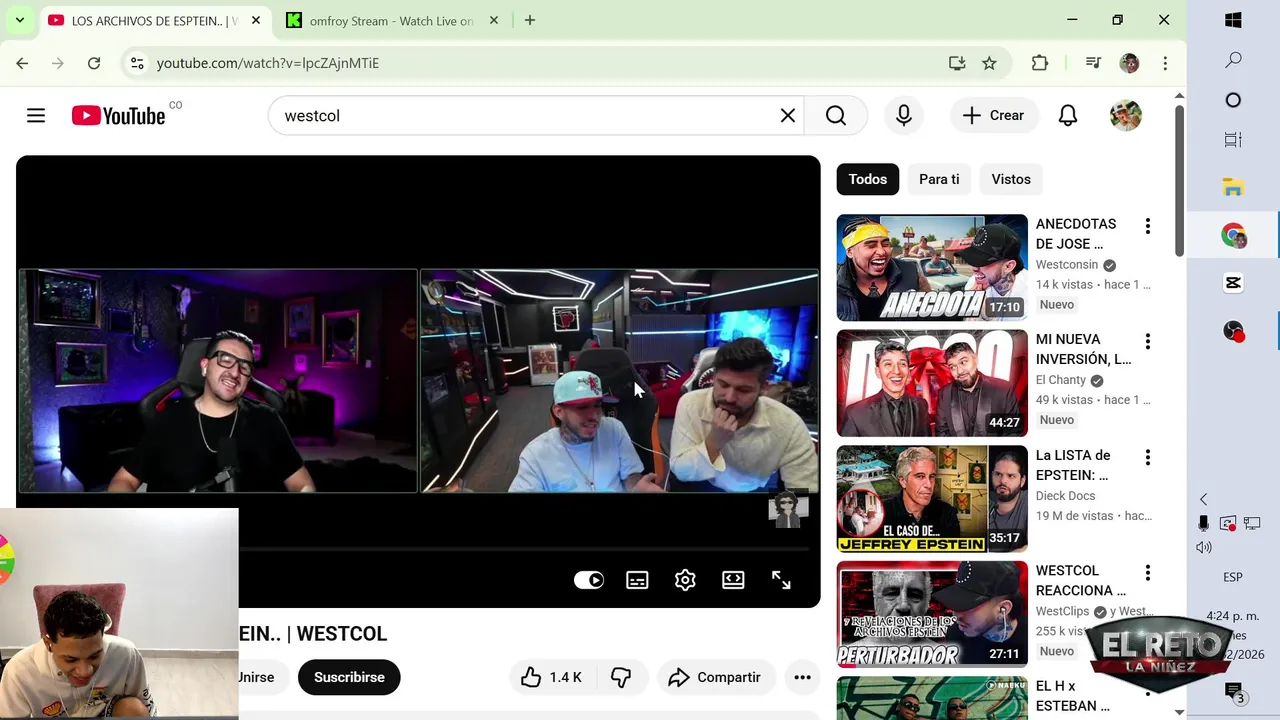Open the La LISTA de EPSTEIN title
The height and width of the screenshot is (720, 1280).
(1073, 465)
